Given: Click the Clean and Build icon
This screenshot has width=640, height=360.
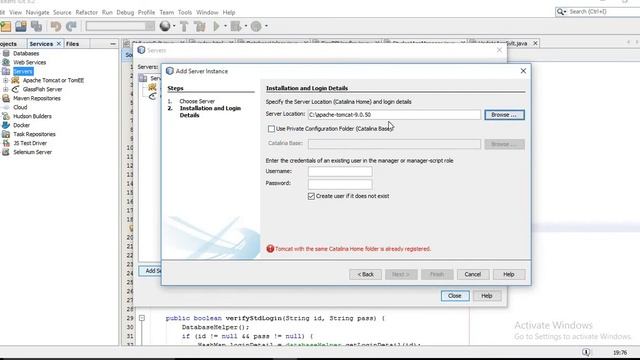Looking at the screenshot, I should [200, 27].
